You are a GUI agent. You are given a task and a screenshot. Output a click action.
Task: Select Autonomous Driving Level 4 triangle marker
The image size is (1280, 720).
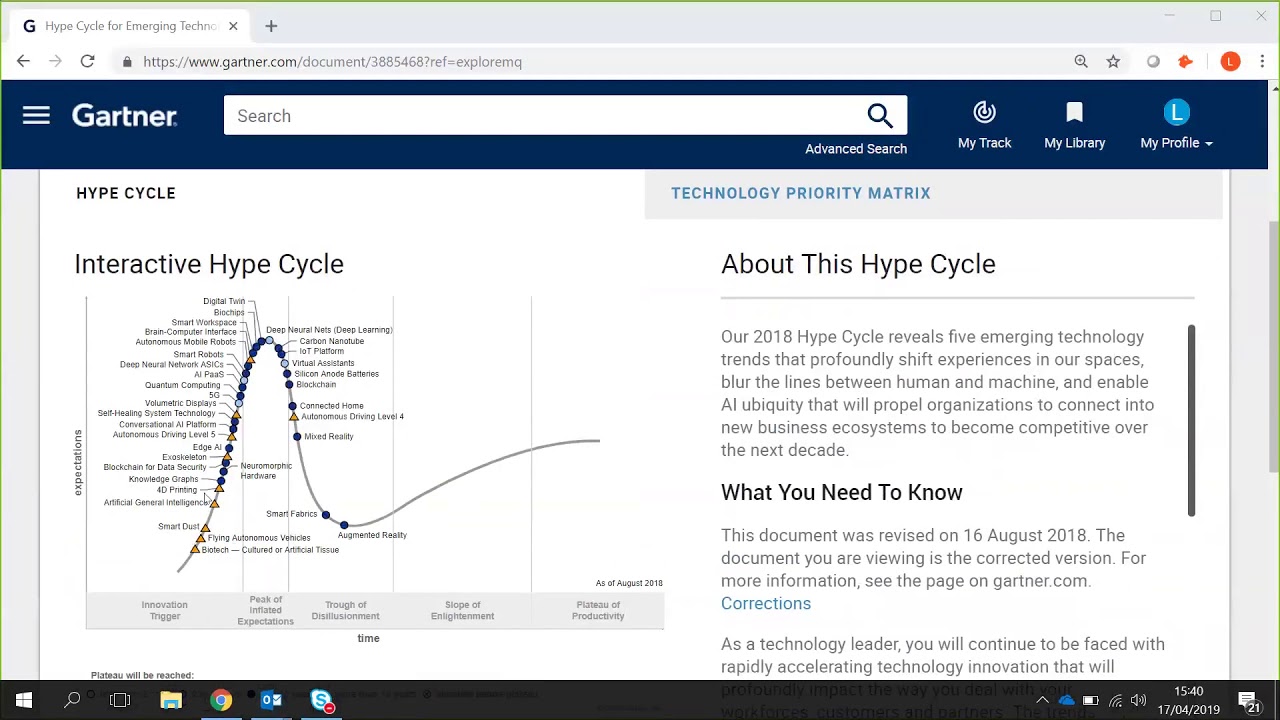pos(293,417)
